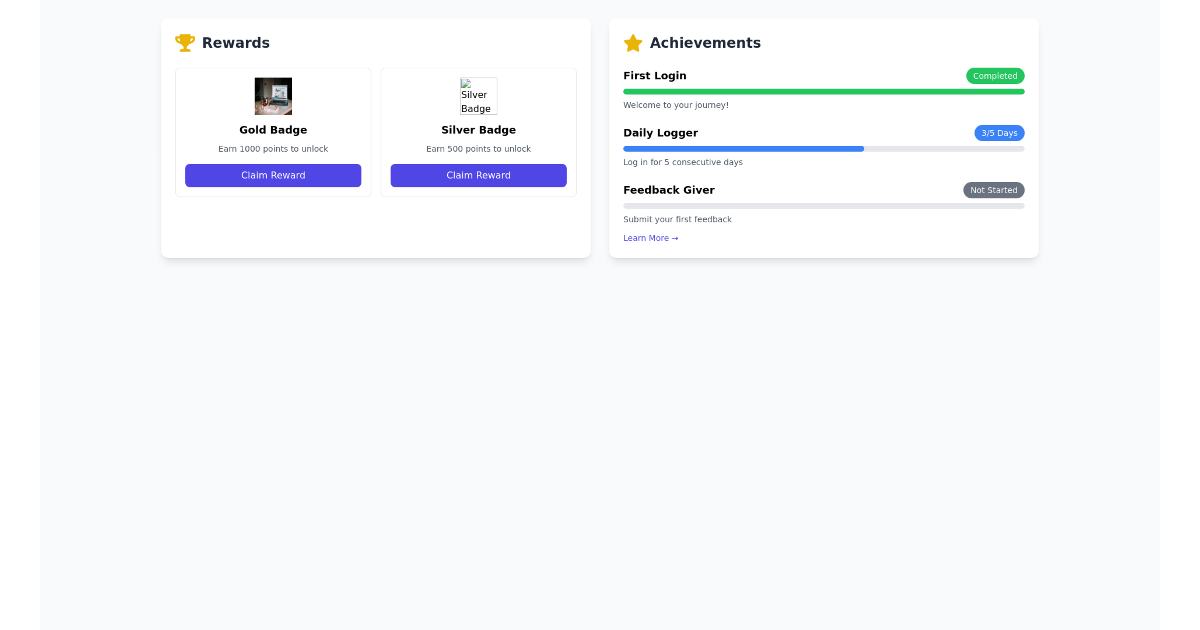1200x630 pixels.
Task: Click the arrow in the Learn More link
Action: [674, 238]
